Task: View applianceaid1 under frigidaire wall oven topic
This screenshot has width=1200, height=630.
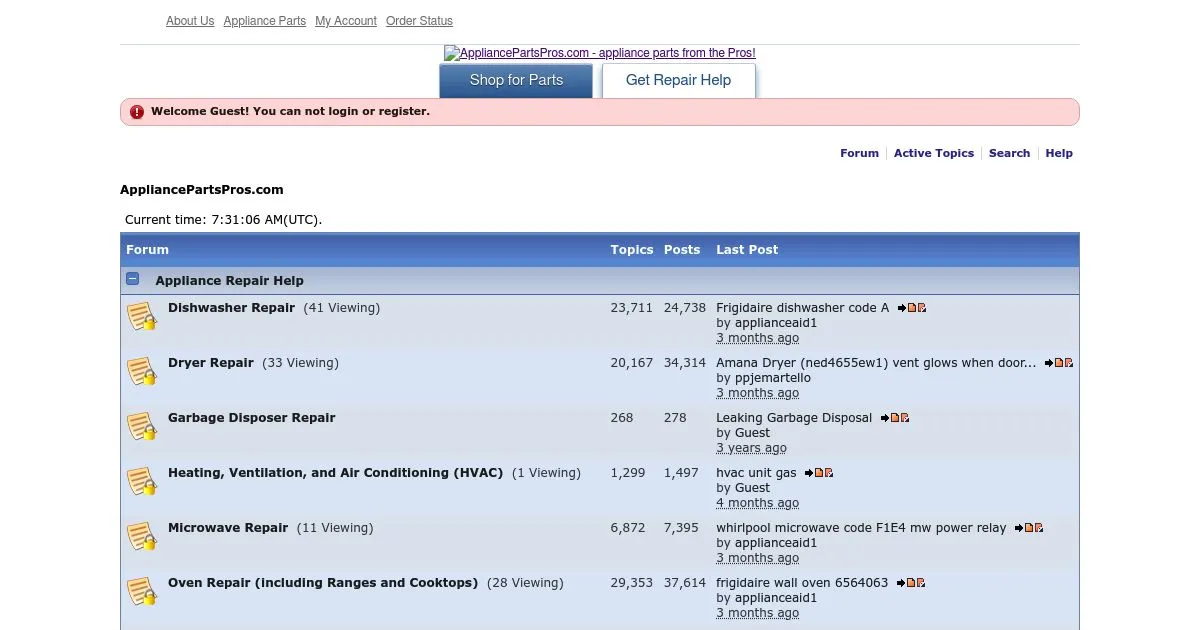Action: [776, 598]
